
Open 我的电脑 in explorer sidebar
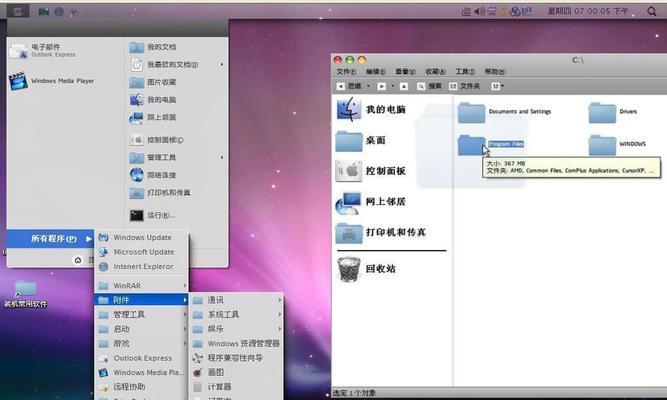pos(371,109)
